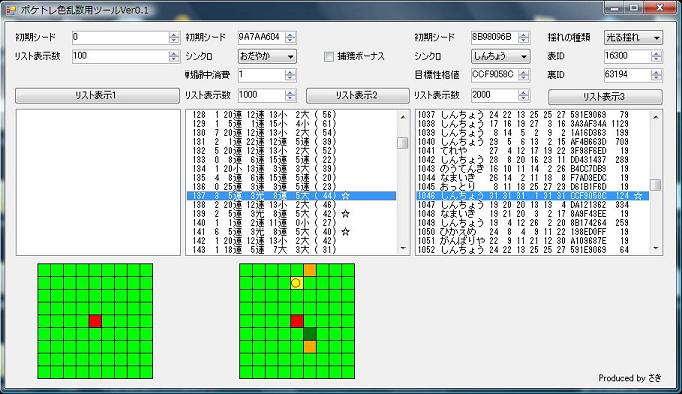The image size is (682, 394).
Task: Click scroll up arrow of right list
Action: click(655, 117)
